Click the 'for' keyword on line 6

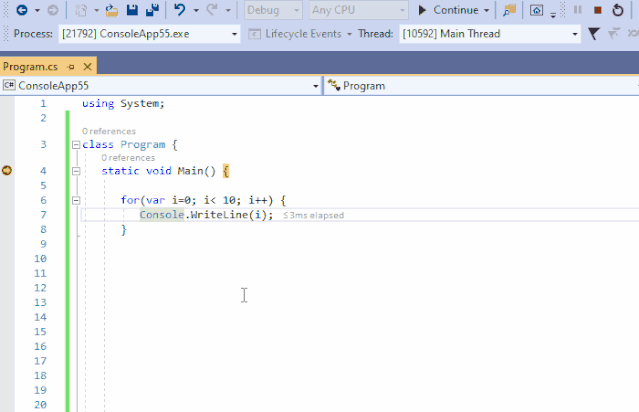(130, 200)
